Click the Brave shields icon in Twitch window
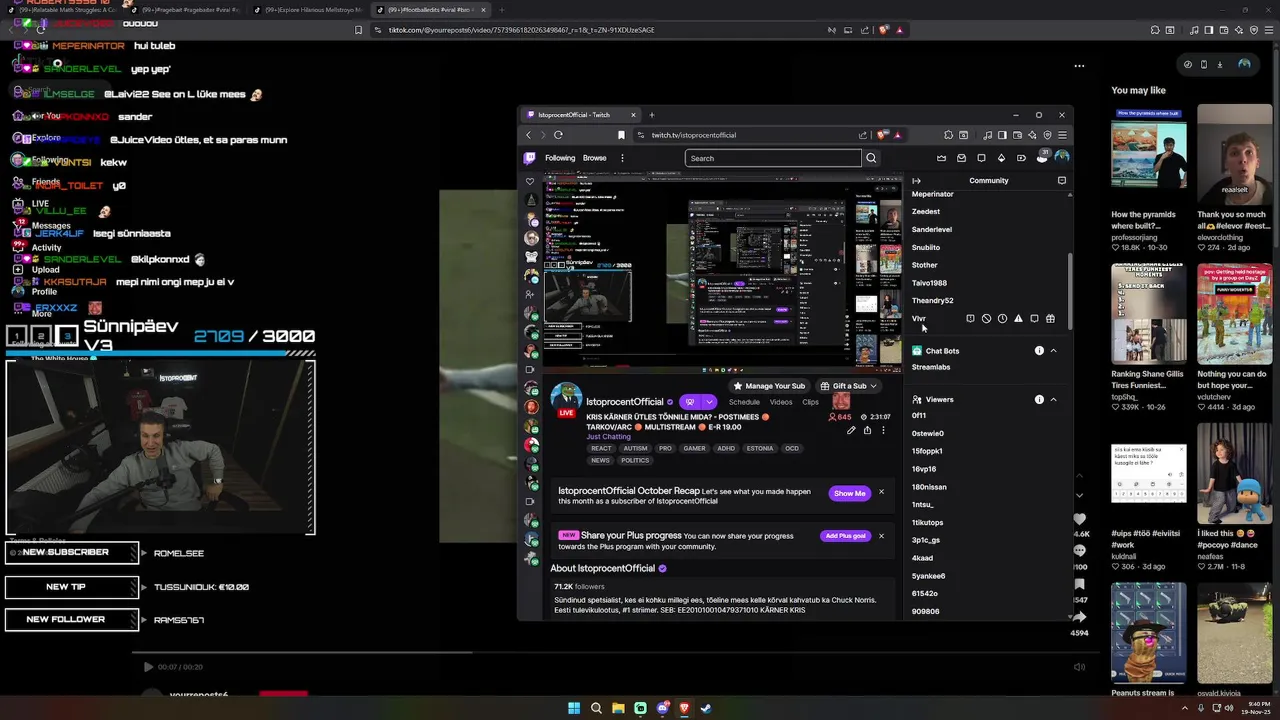The width and height of the screenshot is (1280, 720). (x=881, y=135)
